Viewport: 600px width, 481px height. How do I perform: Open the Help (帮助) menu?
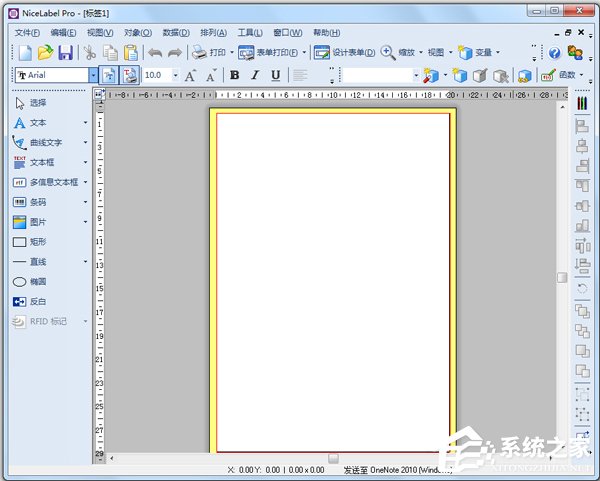tap(326, 33)
